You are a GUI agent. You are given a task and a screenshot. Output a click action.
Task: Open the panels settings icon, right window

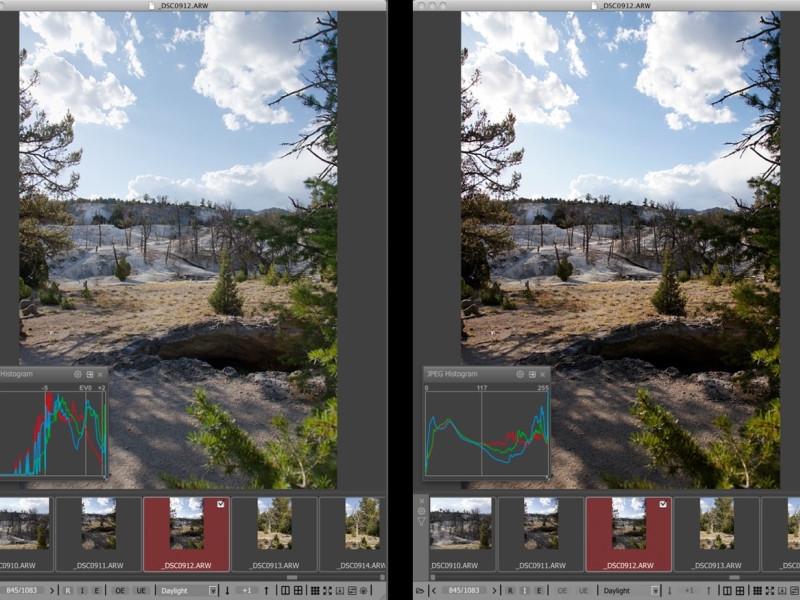(x=793, y=590)
